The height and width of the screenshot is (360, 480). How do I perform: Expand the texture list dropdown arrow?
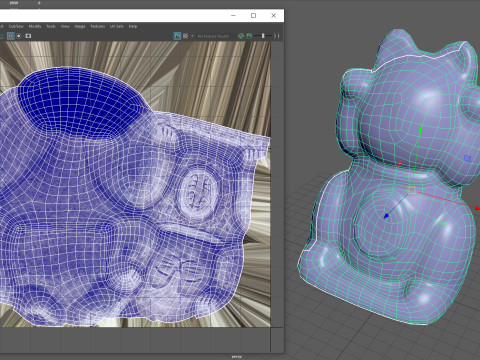point(192,36)
